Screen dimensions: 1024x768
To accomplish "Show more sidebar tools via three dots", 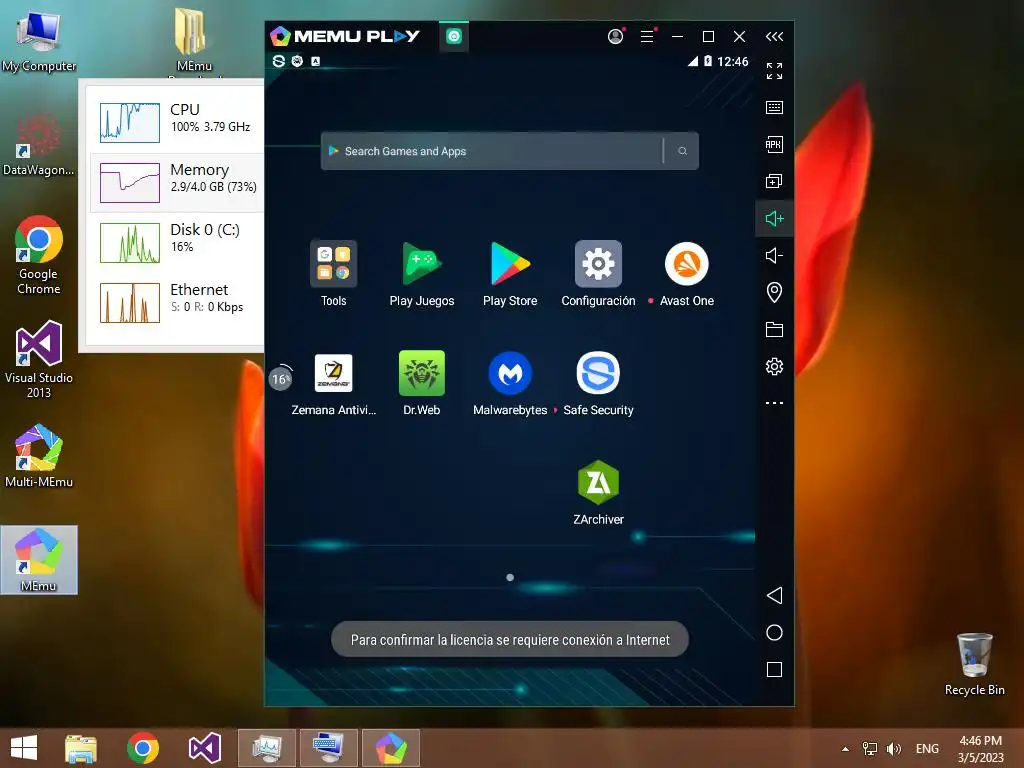I will pos(775,403).
